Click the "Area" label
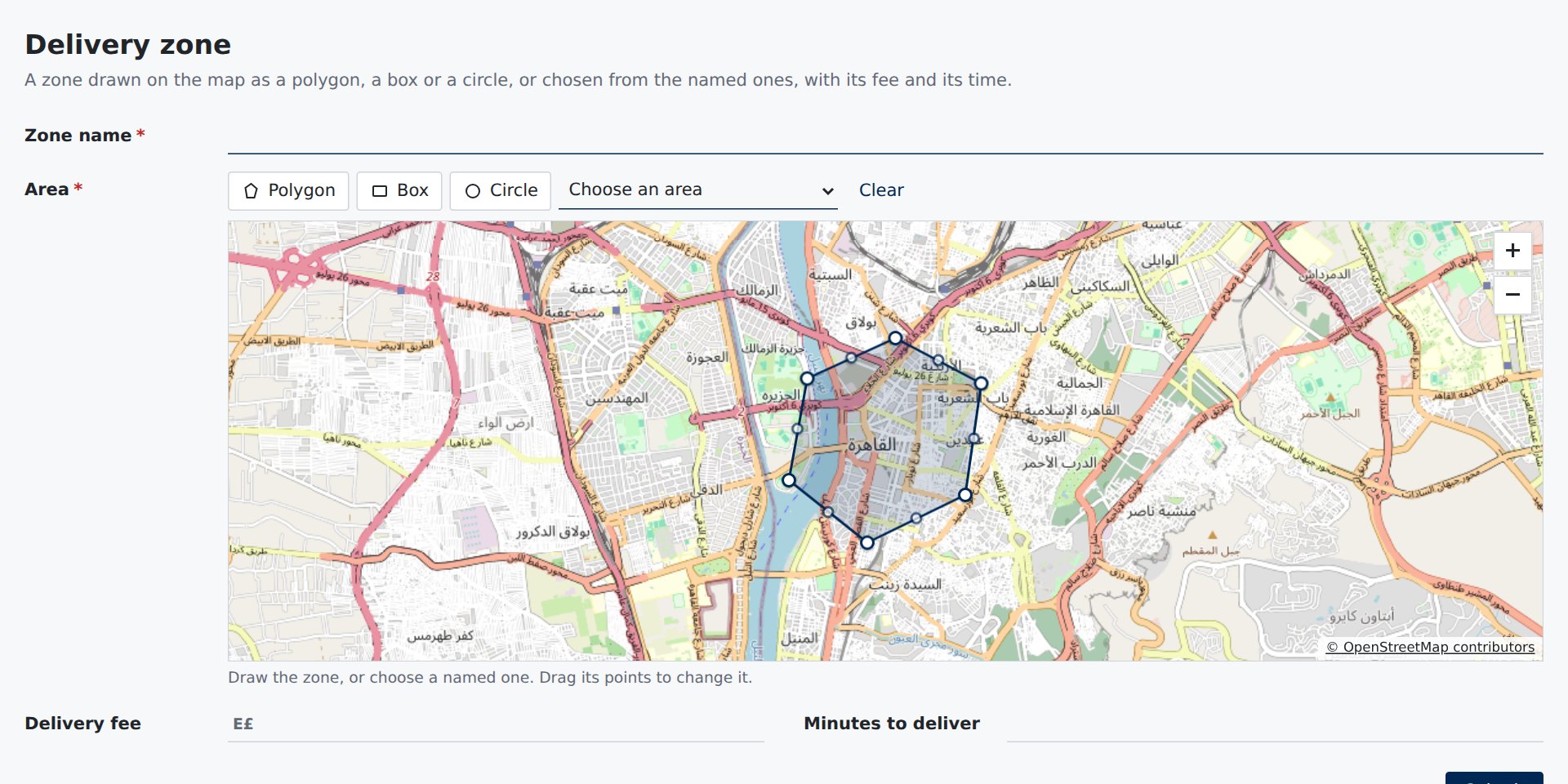Screen dimensions: 1568x784 pos(47,189)
